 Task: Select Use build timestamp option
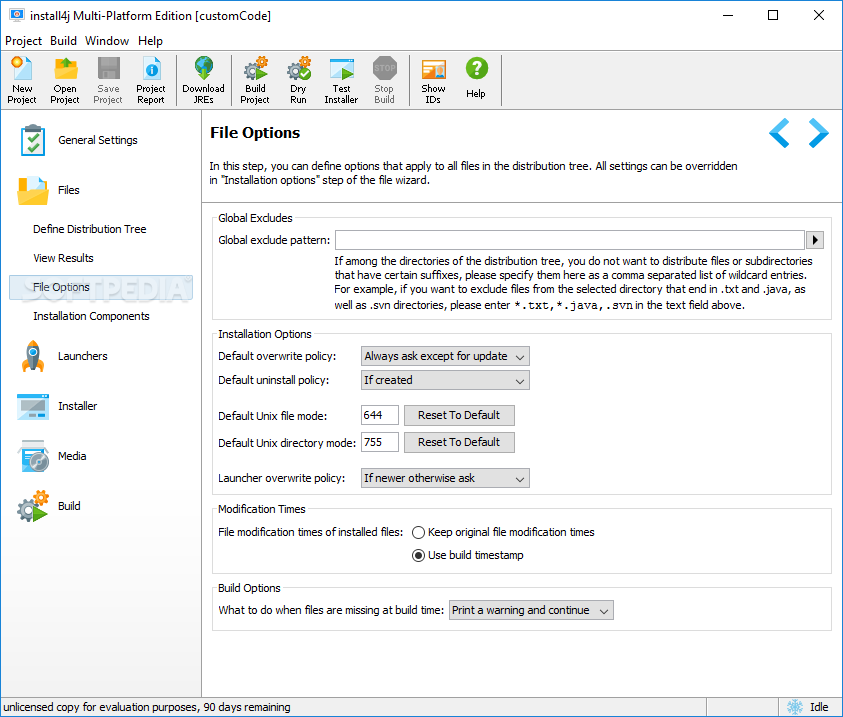pos(468,555)
